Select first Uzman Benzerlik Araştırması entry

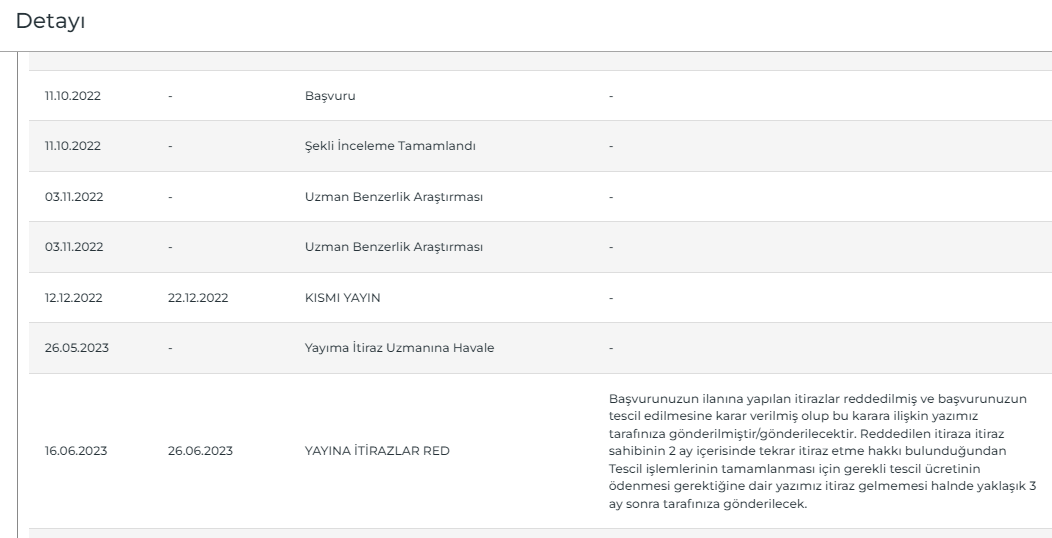(x=394, y=197)
